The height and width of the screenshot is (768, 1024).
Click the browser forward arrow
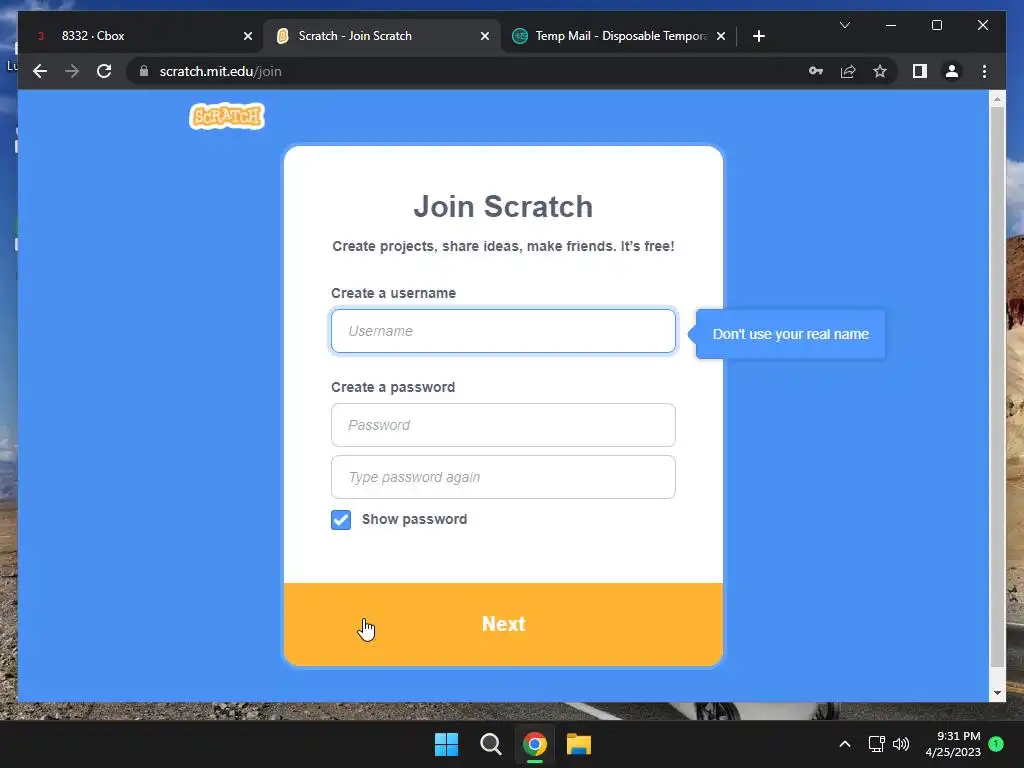click(72, 71)
